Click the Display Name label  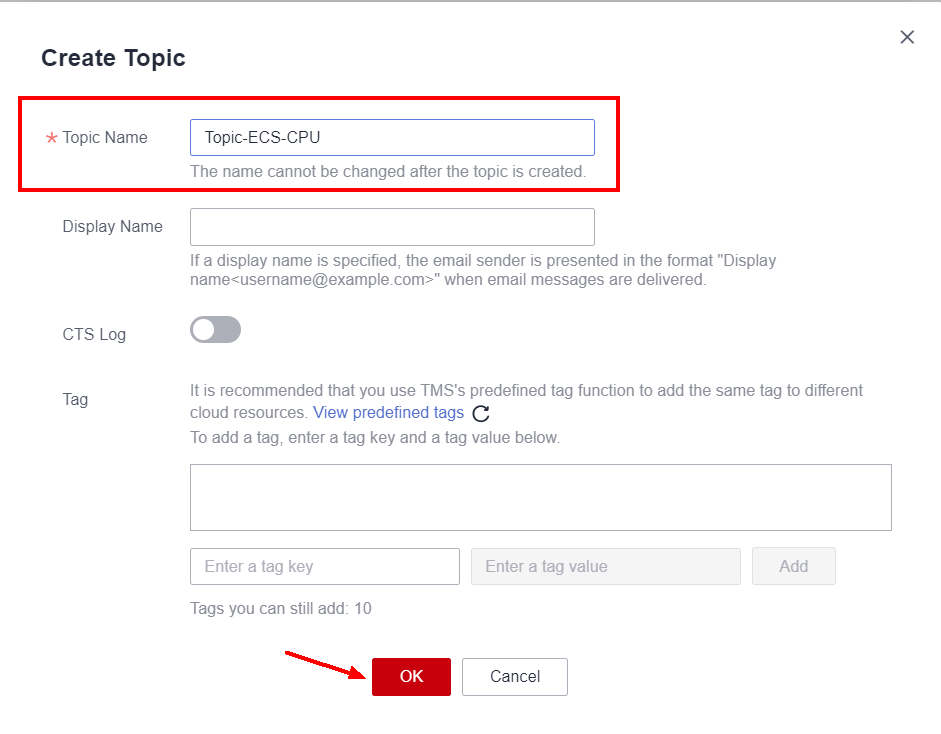112,227
